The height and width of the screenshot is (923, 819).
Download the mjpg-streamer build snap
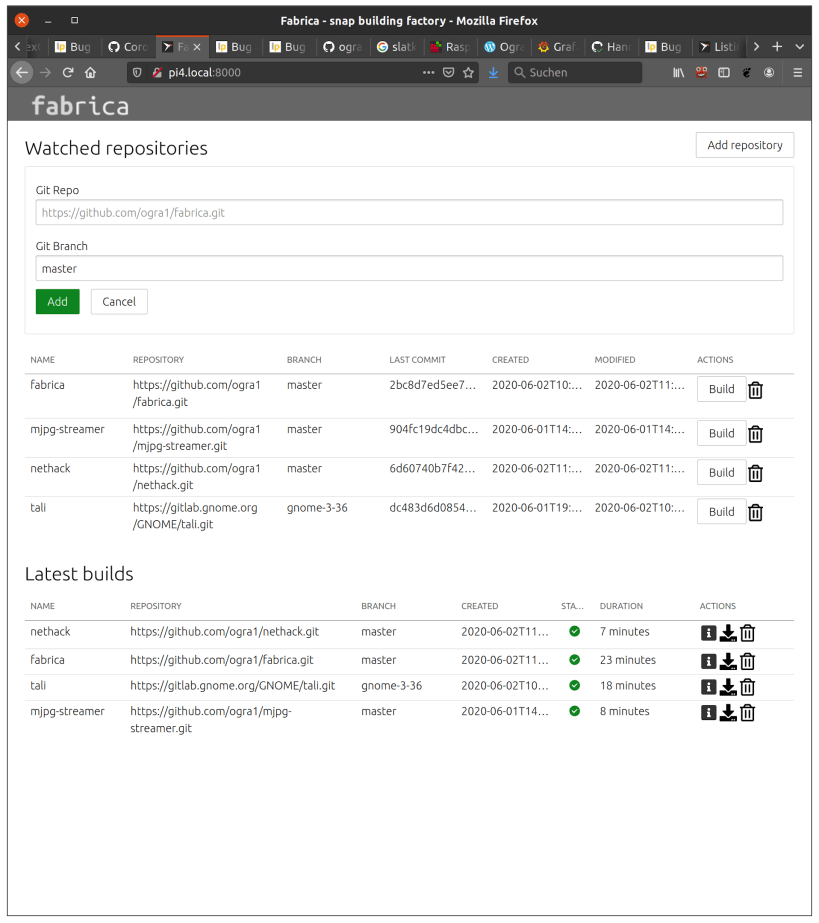(728, 713)
